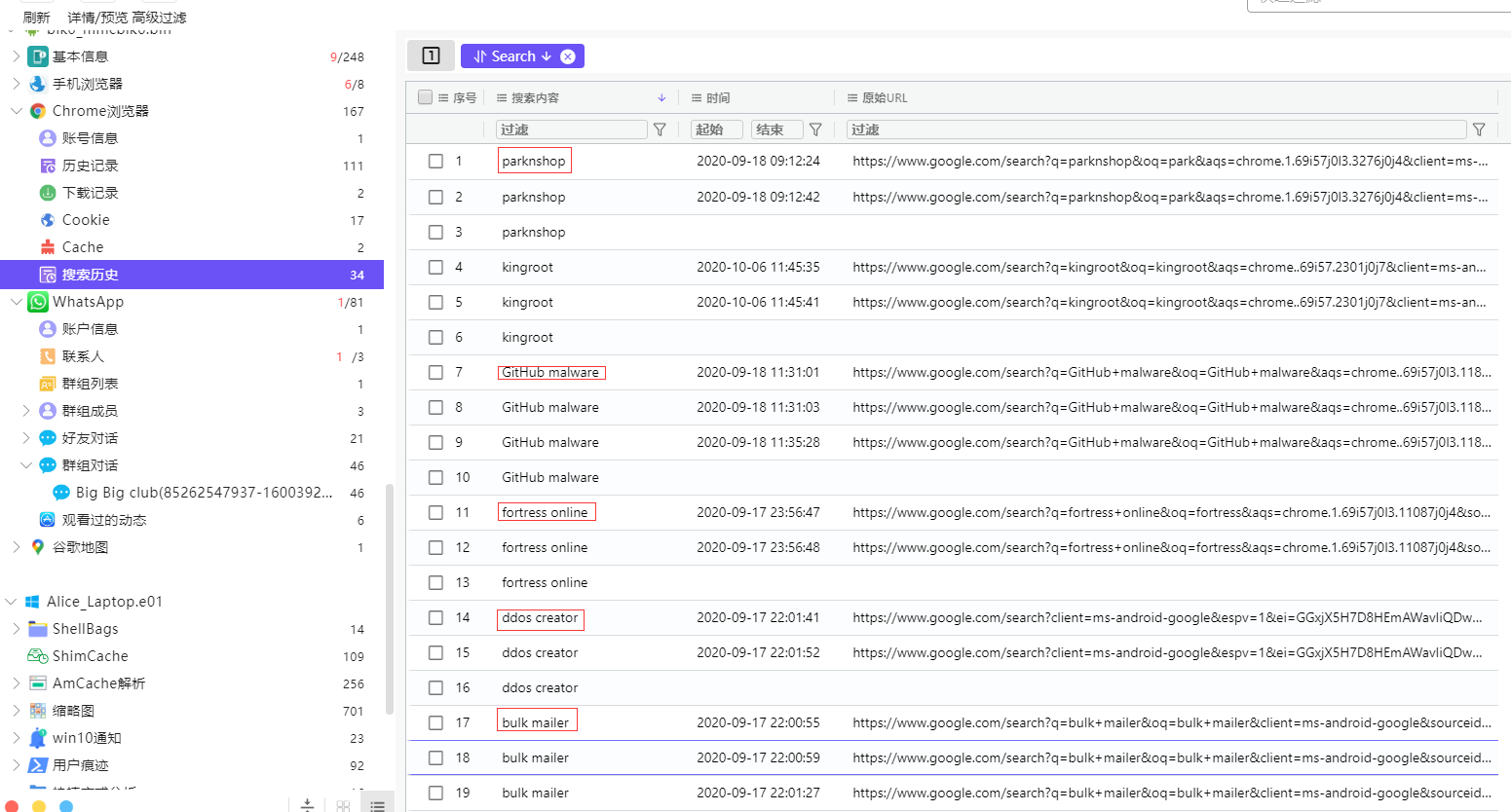Sort by 原始URL column header
Screen dimensions: 1511x812
tap(885, 97)
